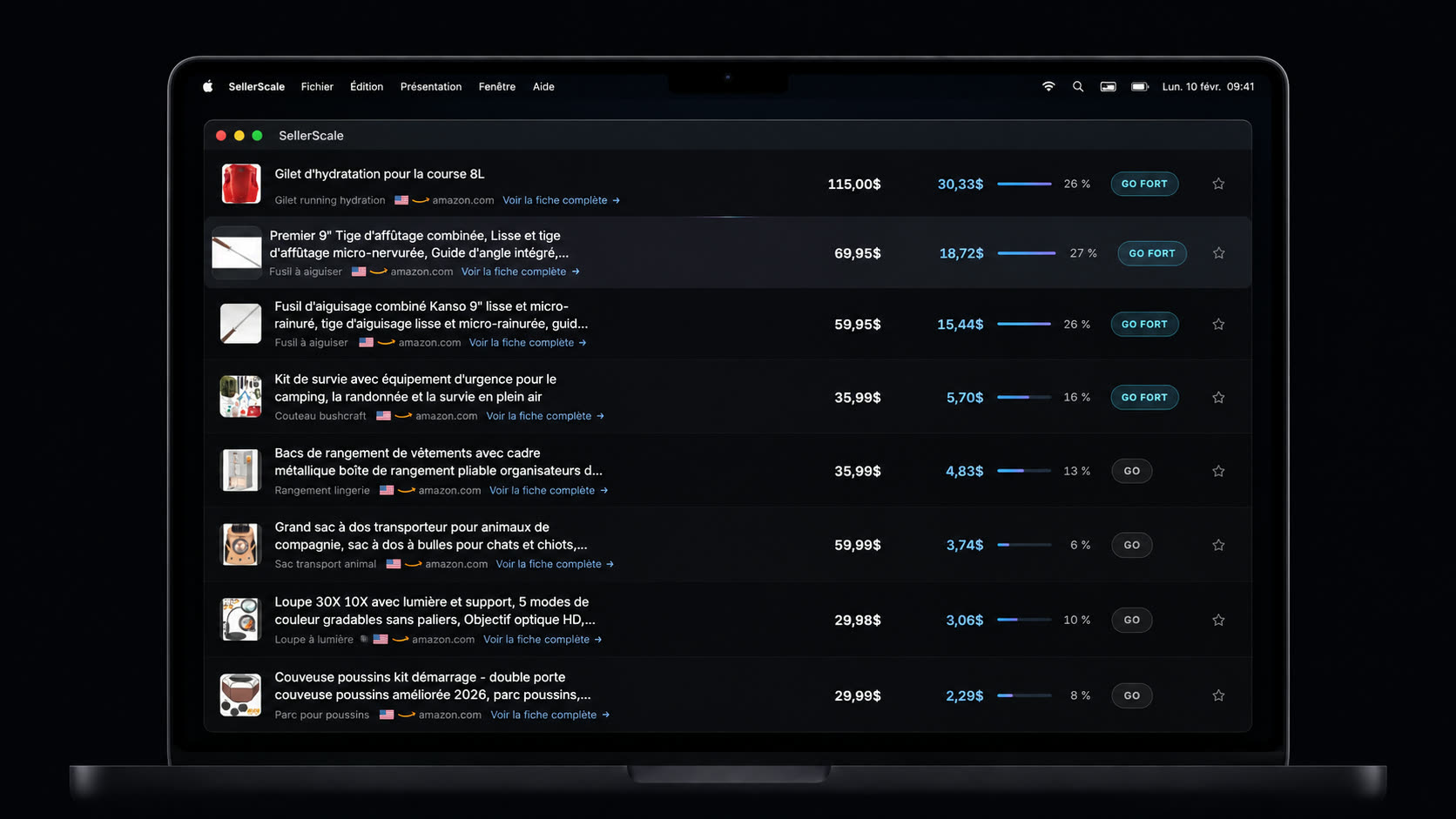Image resolution: width=1456 pixels, height=819 pixels.
Task: Click the US flag on the Loupe à lumière row
Action: coord(381,640)
